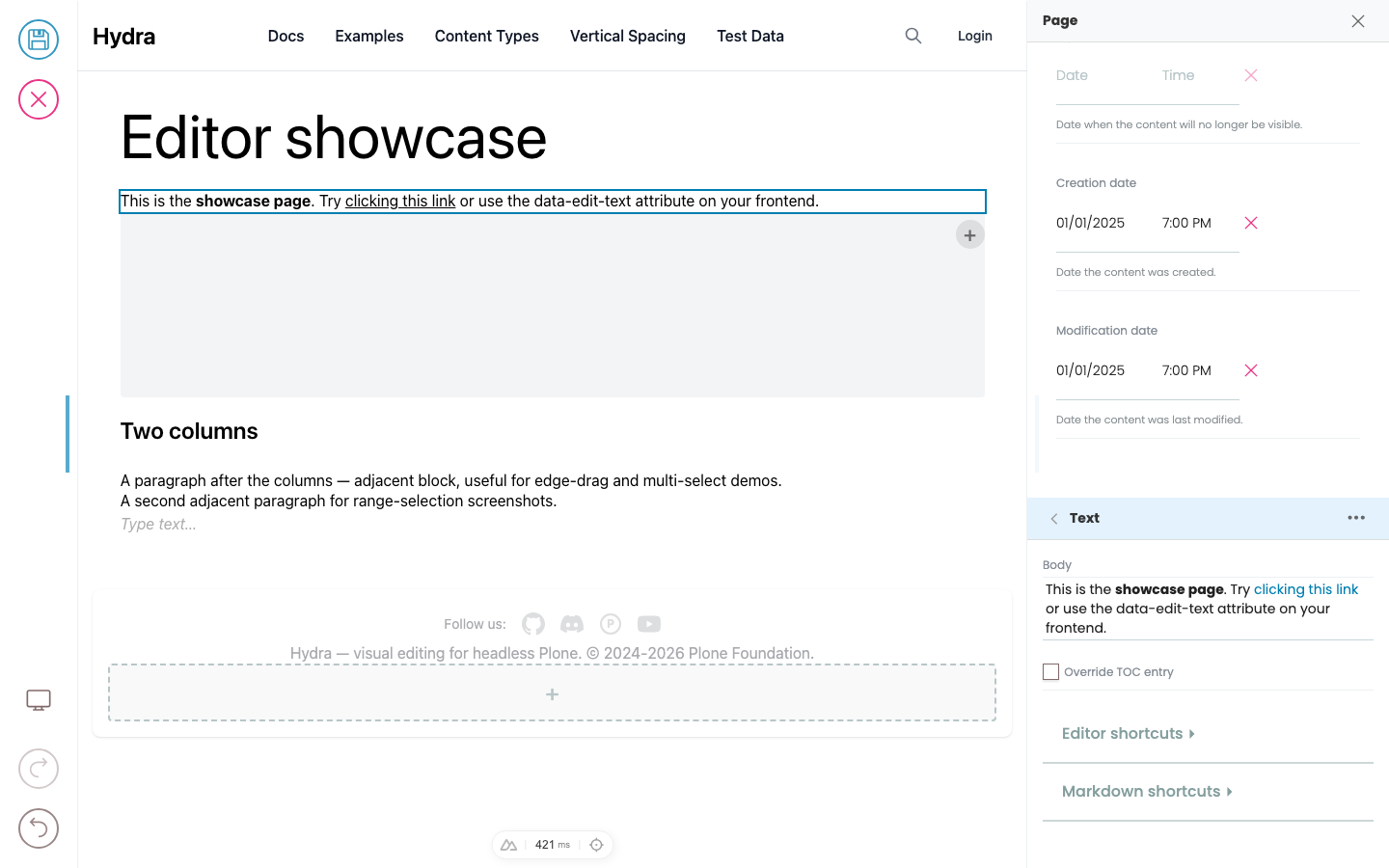Open the Plone follow icon

click(611, 624)
